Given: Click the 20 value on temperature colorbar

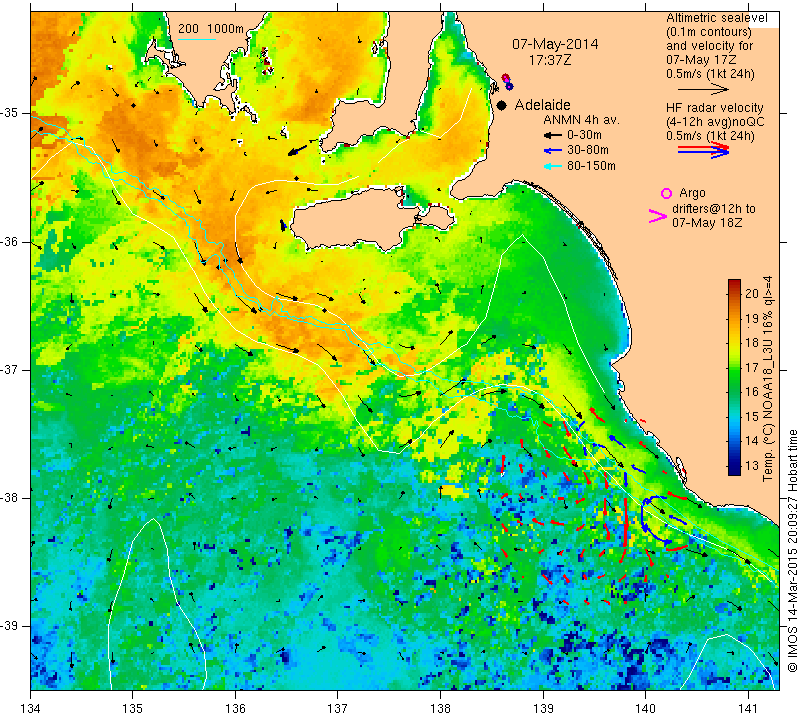Looking at the screenshot, I should pyautogui.click(x=752, y=293).
